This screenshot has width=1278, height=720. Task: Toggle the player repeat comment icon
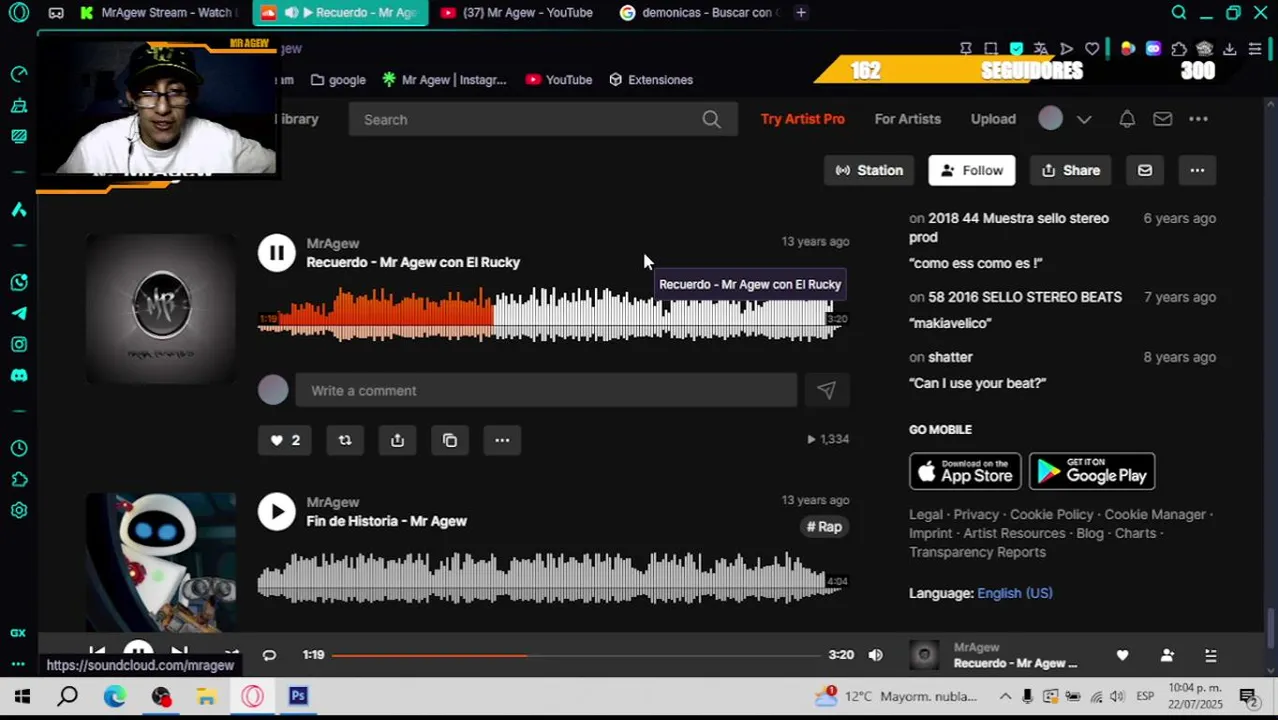(269, 655)
